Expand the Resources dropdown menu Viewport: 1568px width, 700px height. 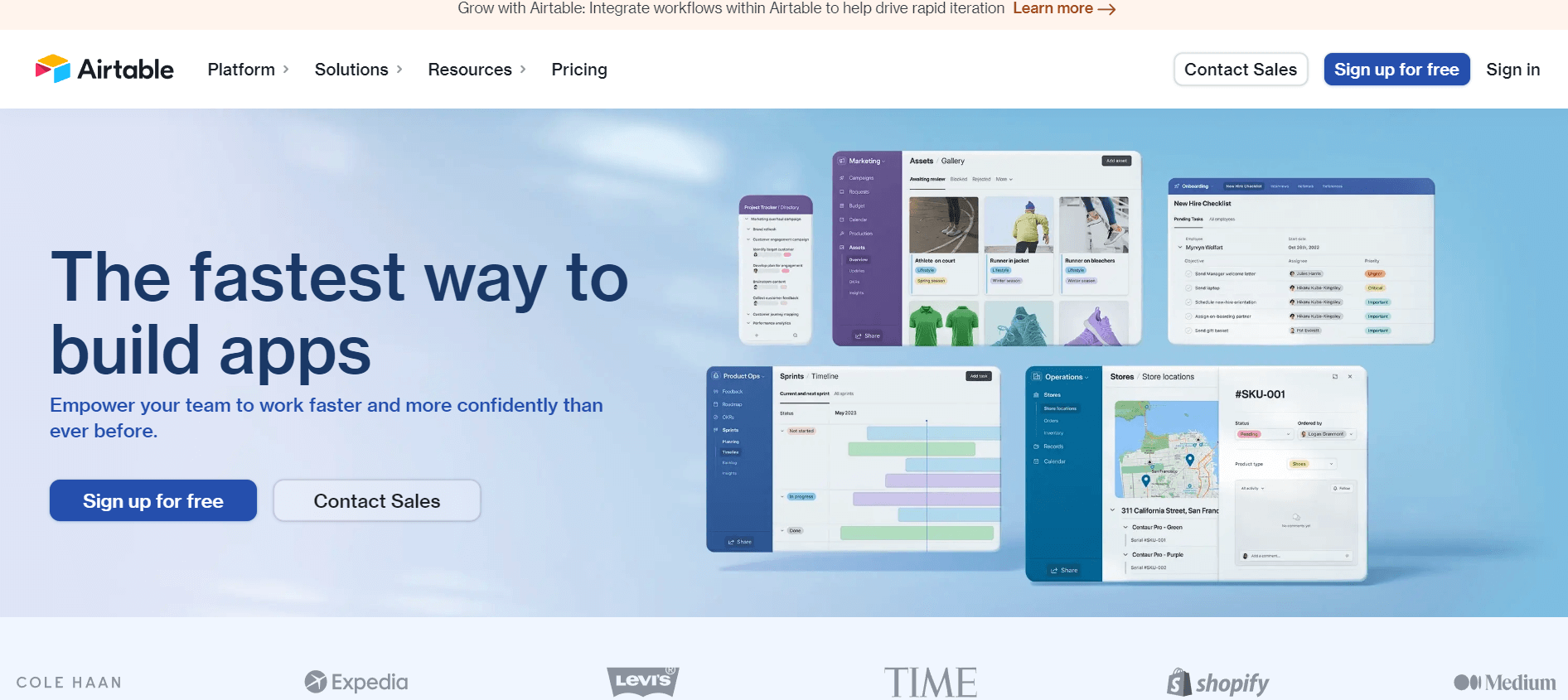477,70
